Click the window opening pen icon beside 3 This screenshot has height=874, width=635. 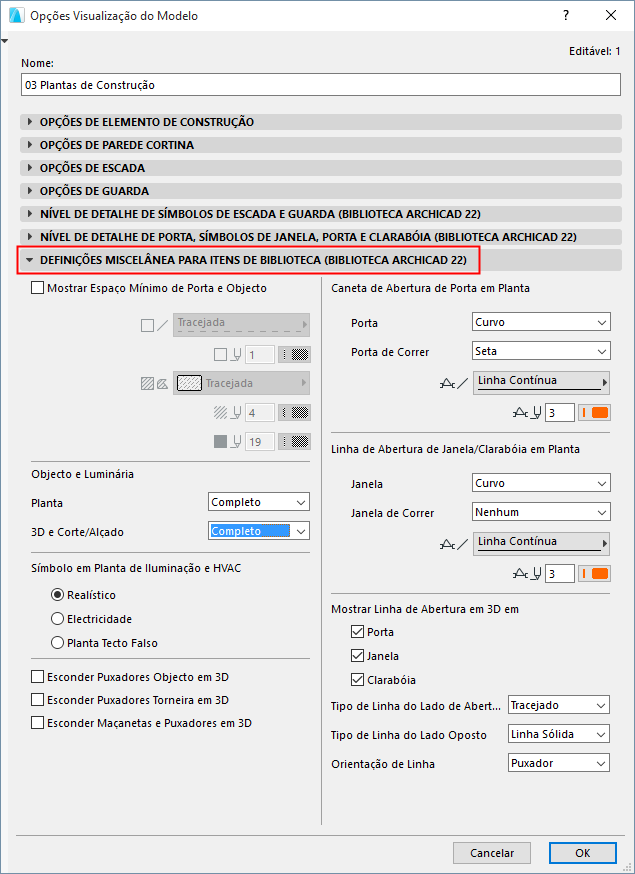pyautogui.click(x=527, y=574)
